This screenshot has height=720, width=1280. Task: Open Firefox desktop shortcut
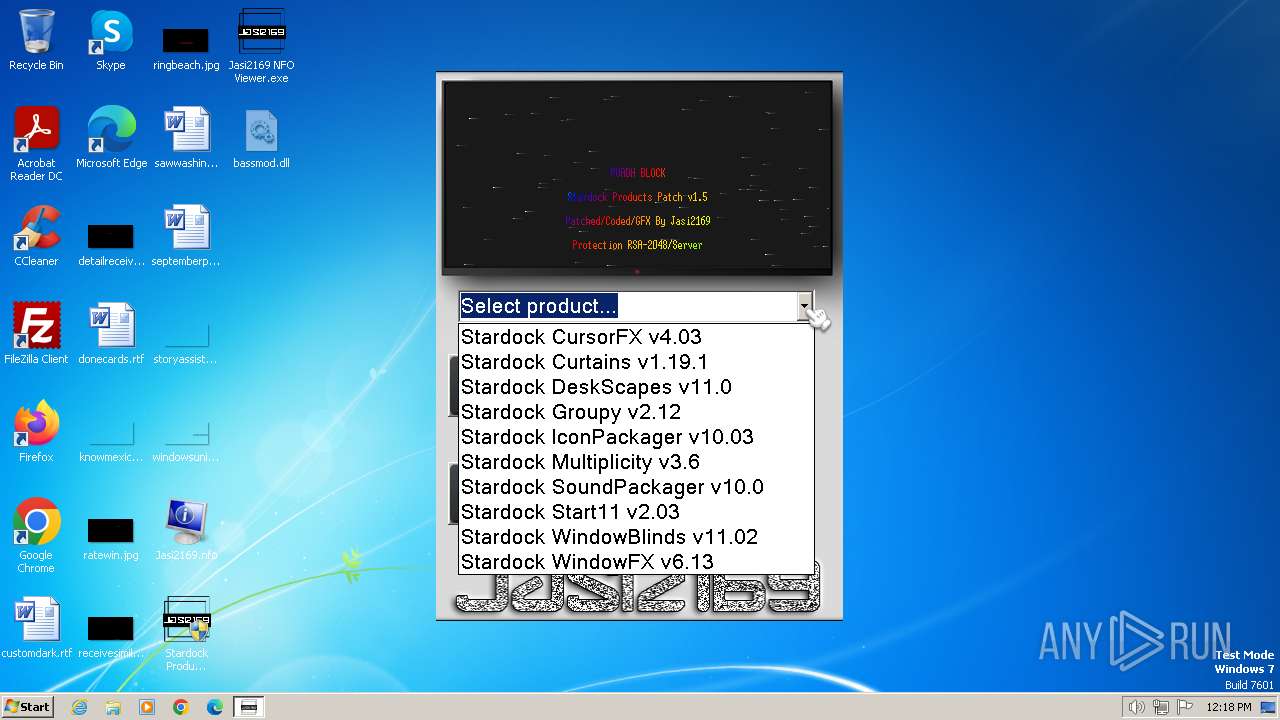click(x=36, y=433)
